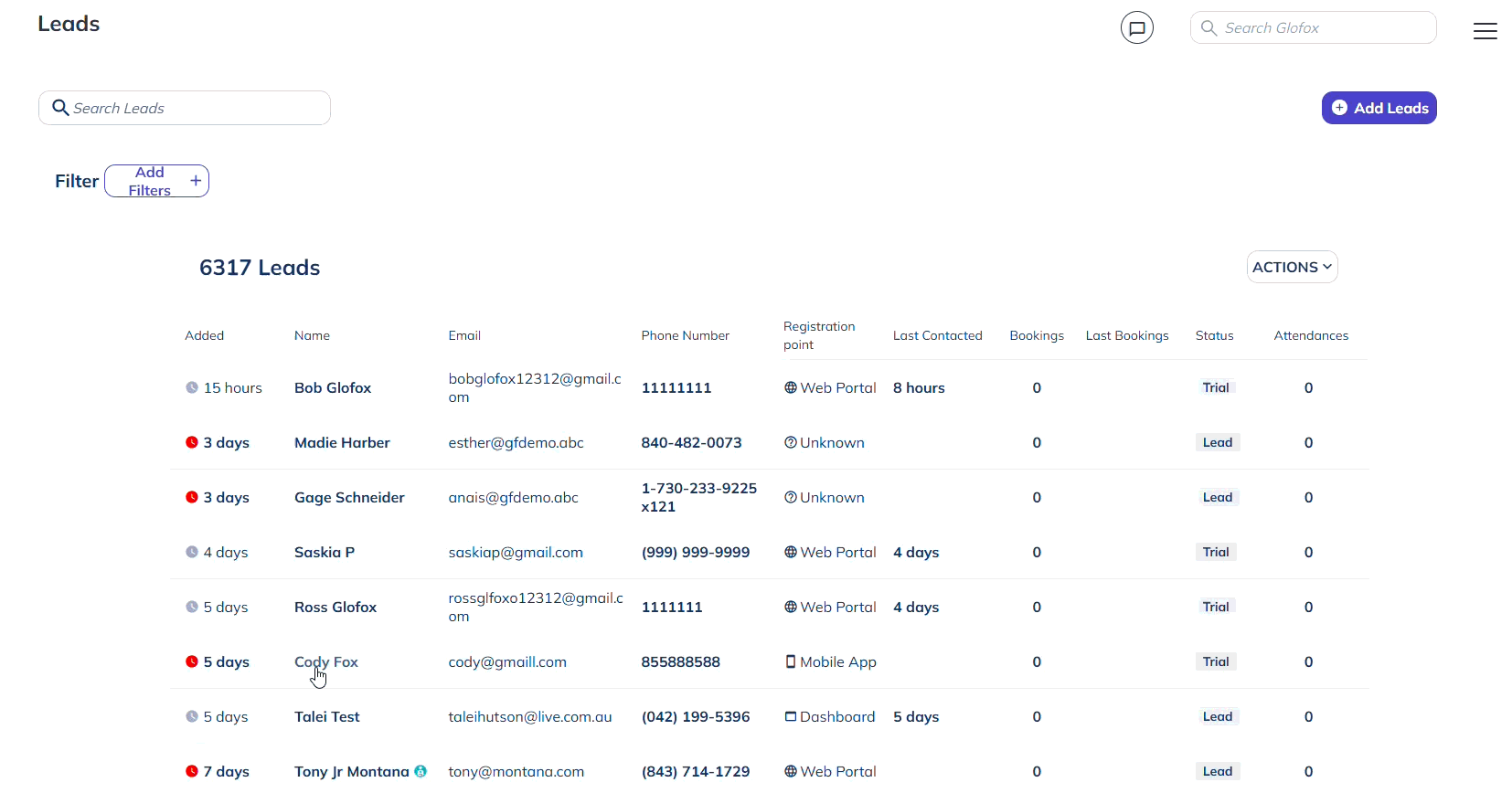Open lead Talei Test
The height and width of the screenshot is (793, 1512).
[327, 716]
